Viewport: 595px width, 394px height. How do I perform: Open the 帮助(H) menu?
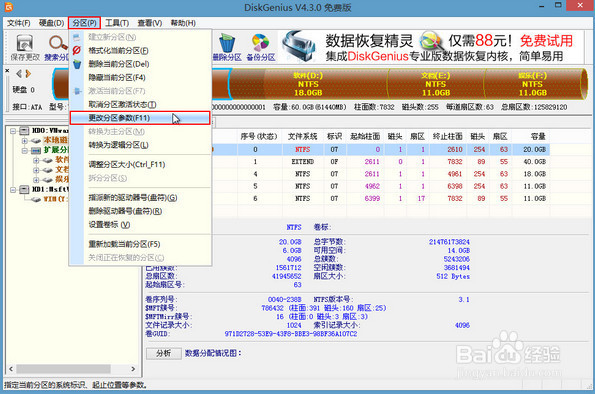click(183, 23)
